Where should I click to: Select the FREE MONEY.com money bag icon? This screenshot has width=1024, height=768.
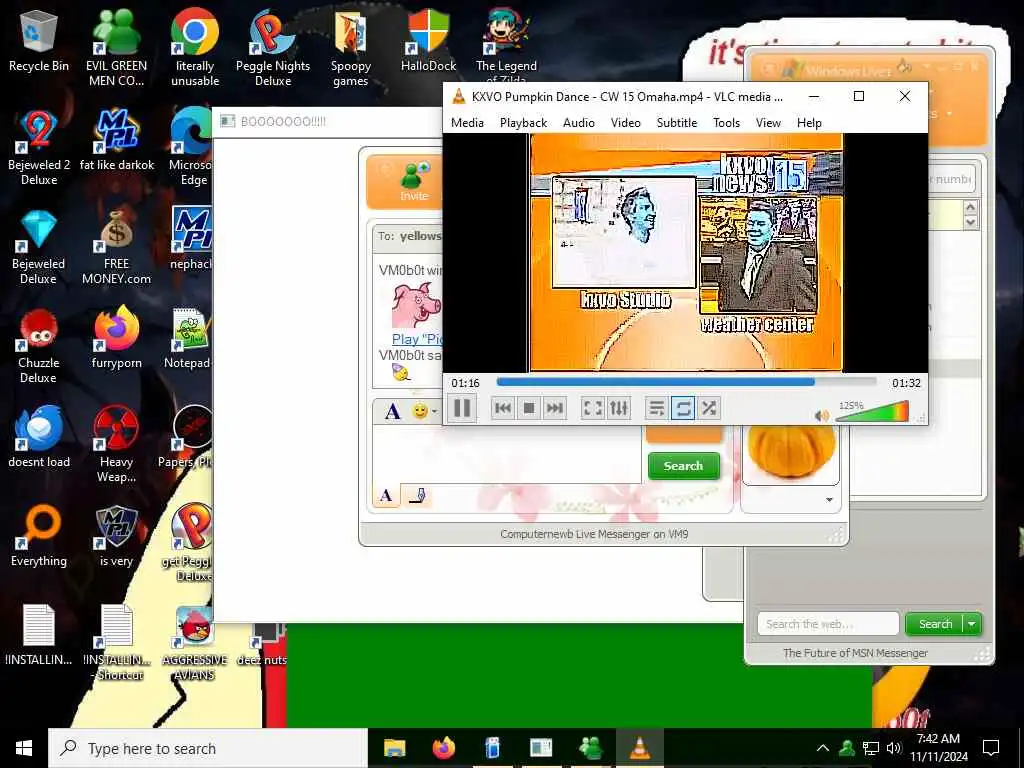[116, 247]
